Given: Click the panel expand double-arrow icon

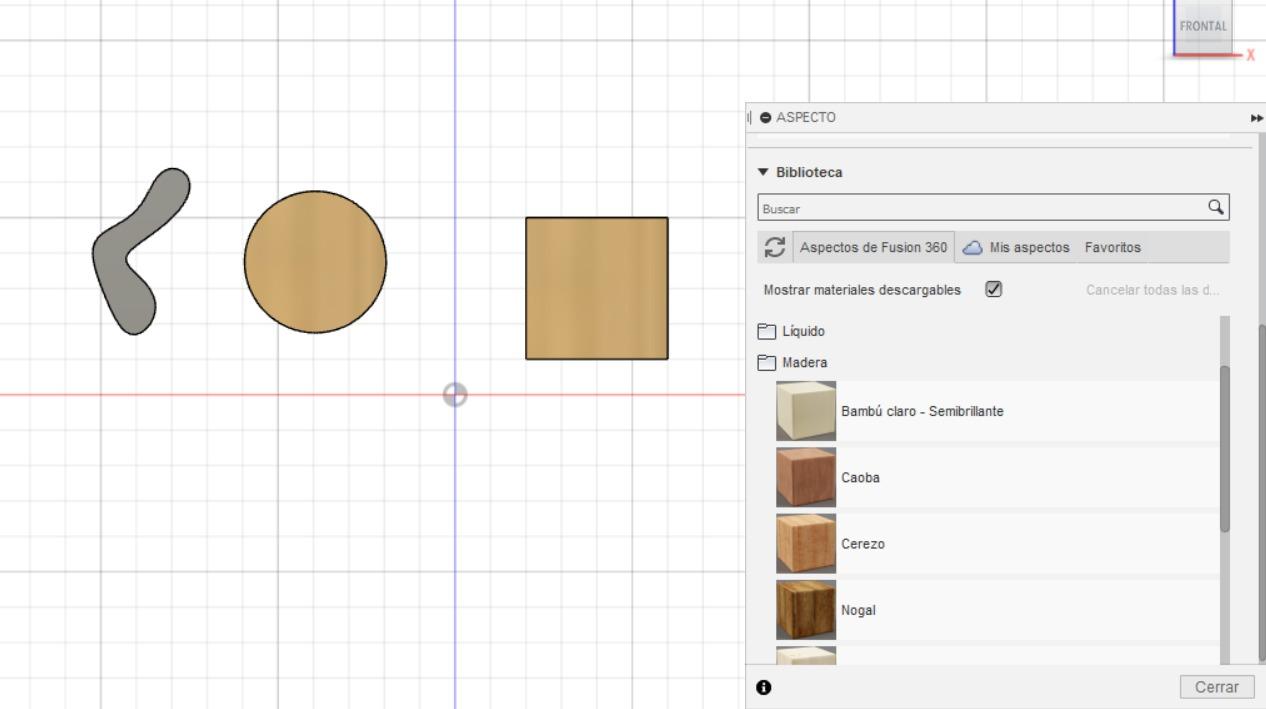Looking at the screenshot, I should point(1257,118).
